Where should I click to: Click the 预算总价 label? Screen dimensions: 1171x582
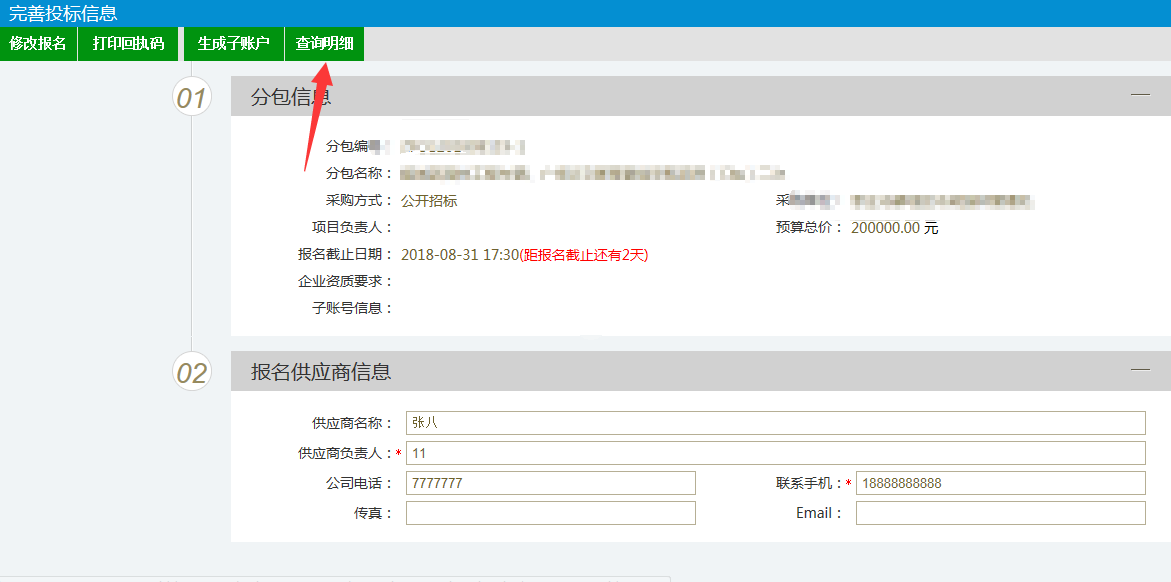click(810, 228)
